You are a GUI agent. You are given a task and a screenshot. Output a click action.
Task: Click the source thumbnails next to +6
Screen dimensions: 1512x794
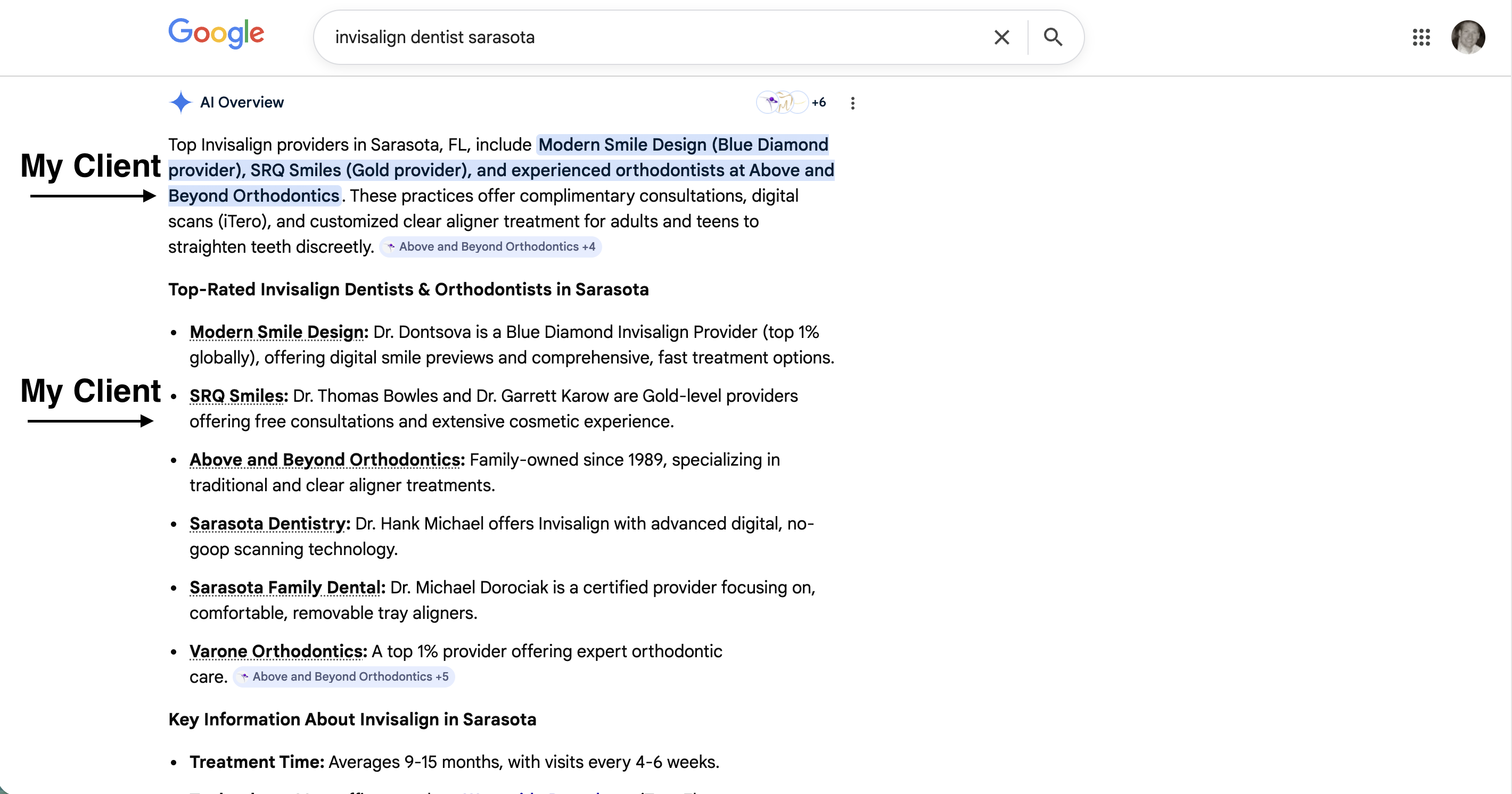point(783,102)
